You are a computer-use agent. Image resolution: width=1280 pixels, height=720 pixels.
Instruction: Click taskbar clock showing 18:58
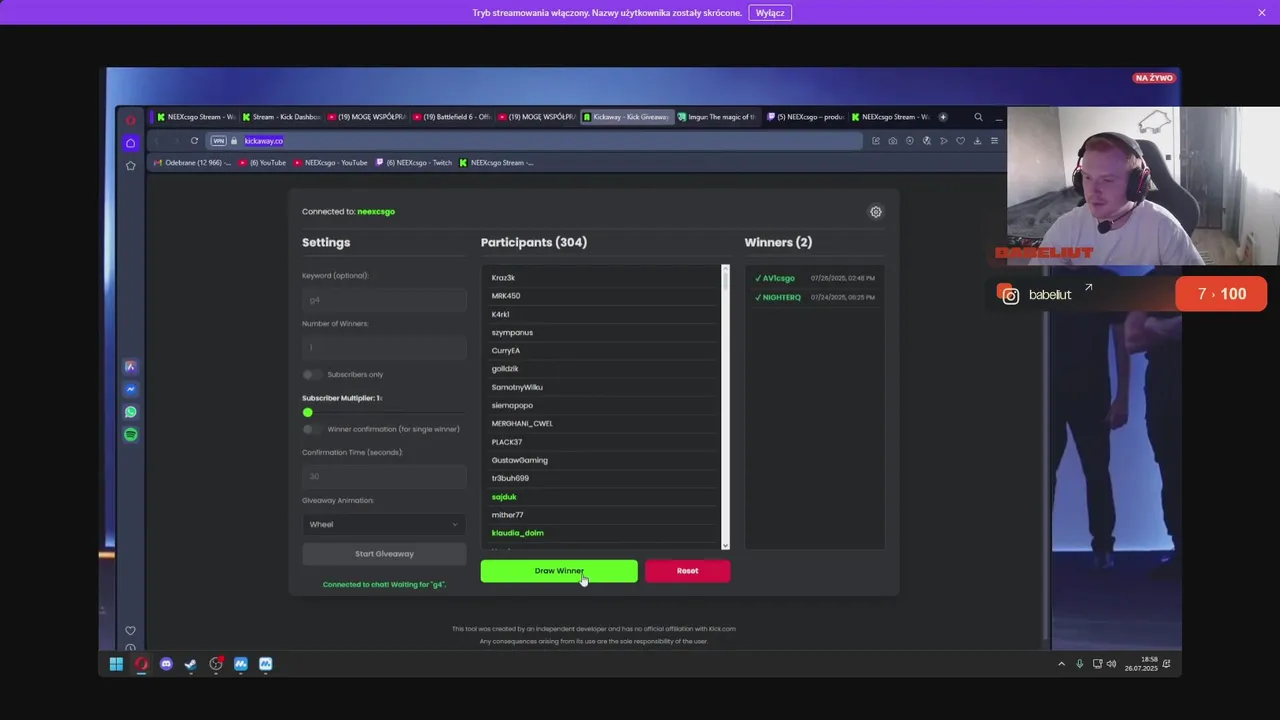(x=1141, y=664)
